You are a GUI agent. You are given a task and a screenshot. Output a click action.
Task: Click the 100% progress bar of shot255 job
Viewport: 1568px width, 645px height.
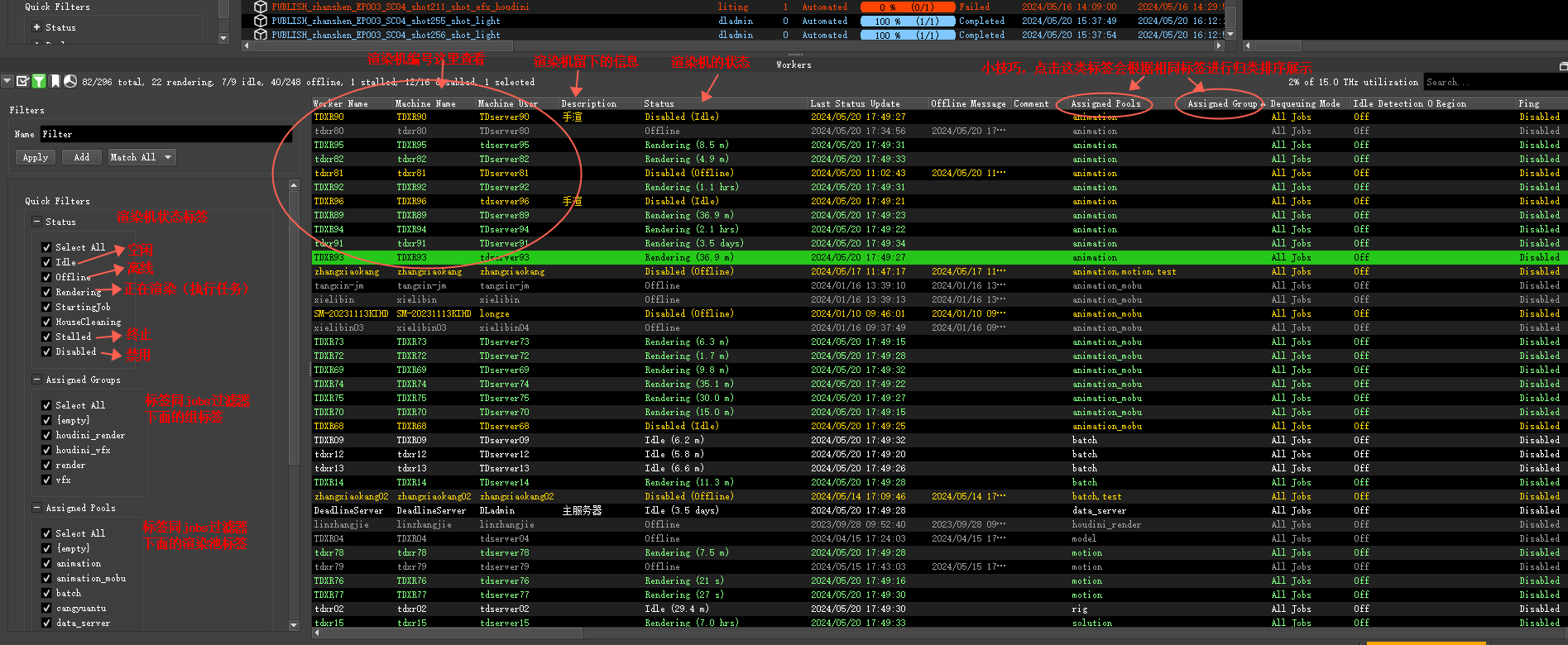907,21
